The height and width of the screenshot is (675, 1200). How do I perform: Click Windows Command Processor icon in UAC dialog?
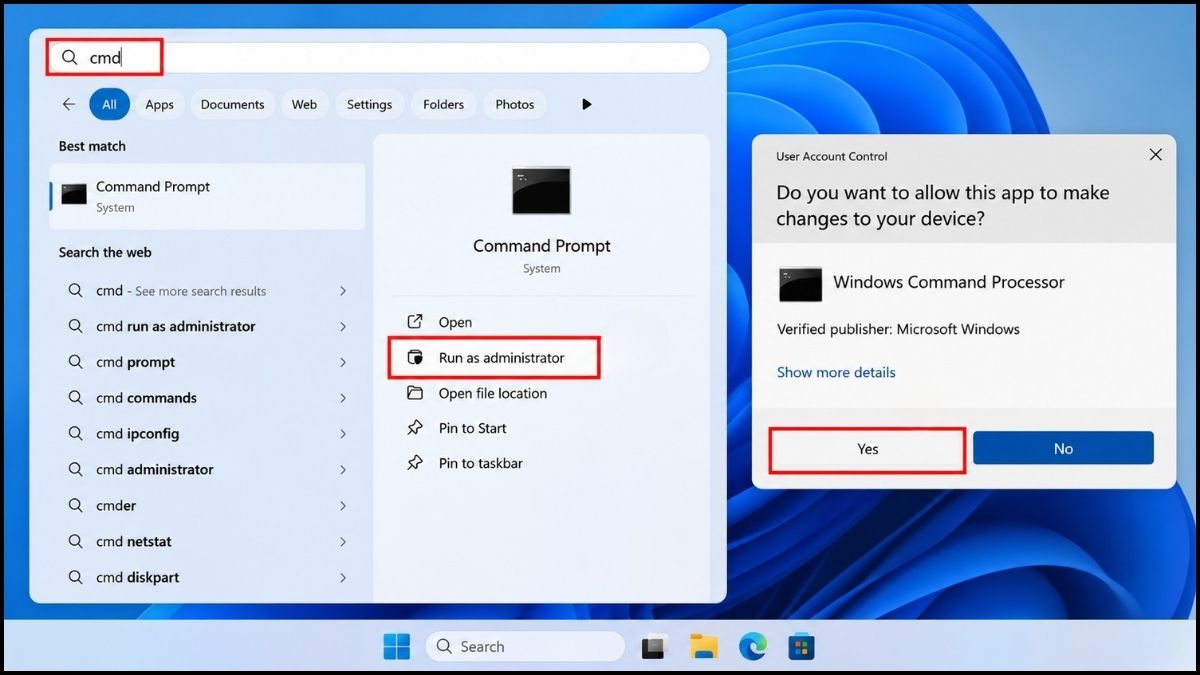pyautogui.click(x=800, y=284)
